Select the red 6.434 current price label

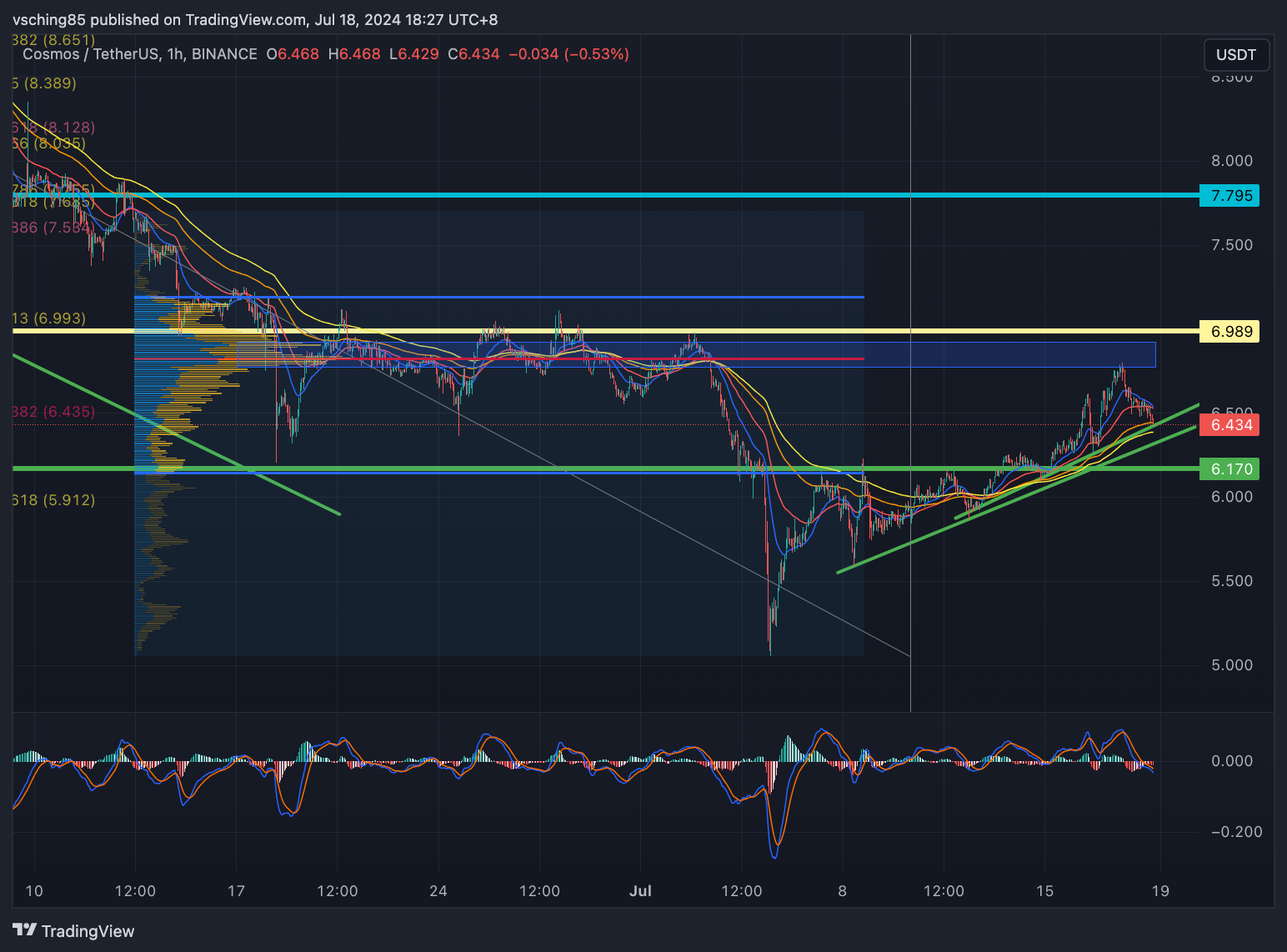(x=1229, y=425)
